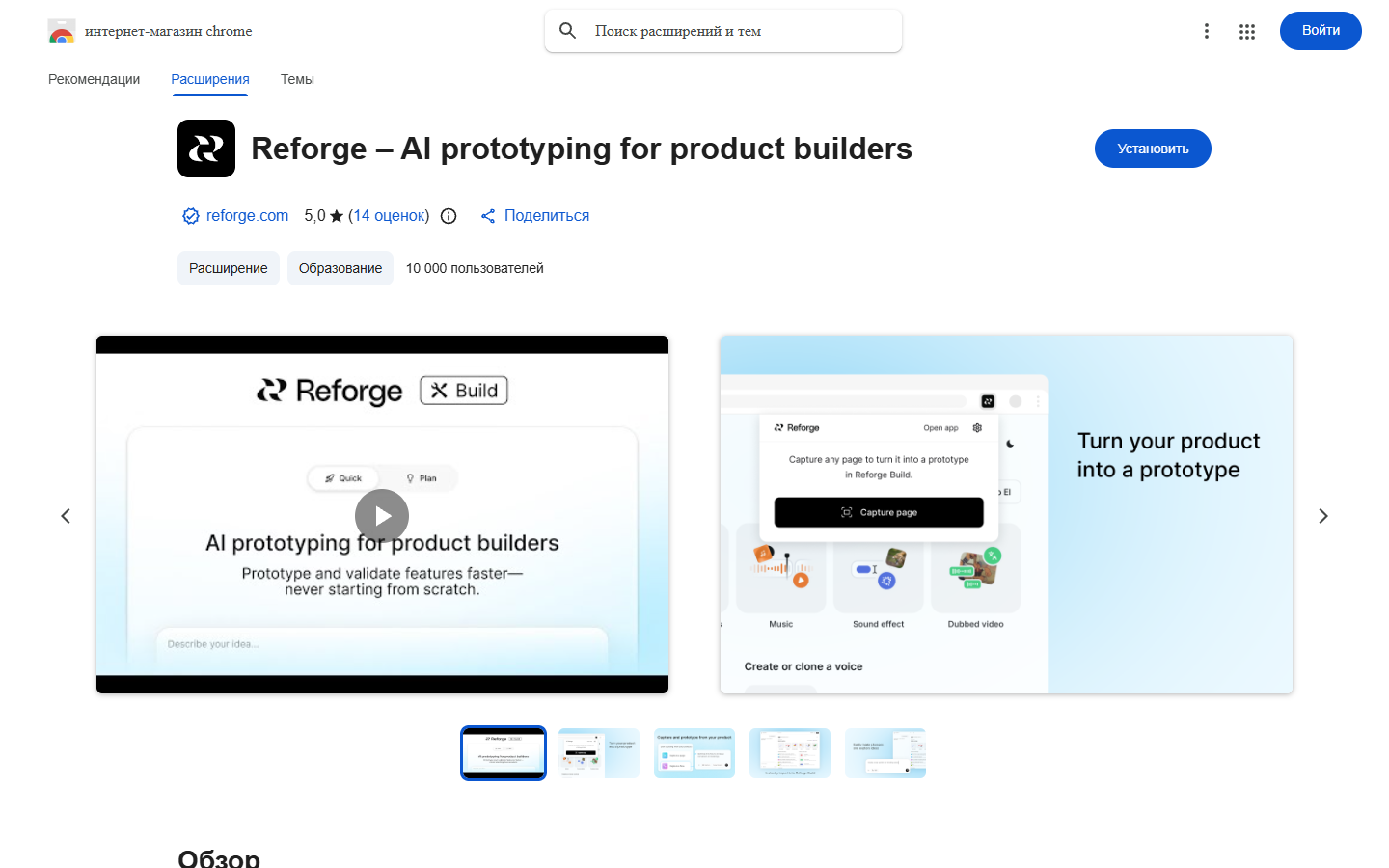Viewport: 1389px width, 868px height.
Task: Click the интернет-магазин chrome title text
Action: [x=169, y=31]
